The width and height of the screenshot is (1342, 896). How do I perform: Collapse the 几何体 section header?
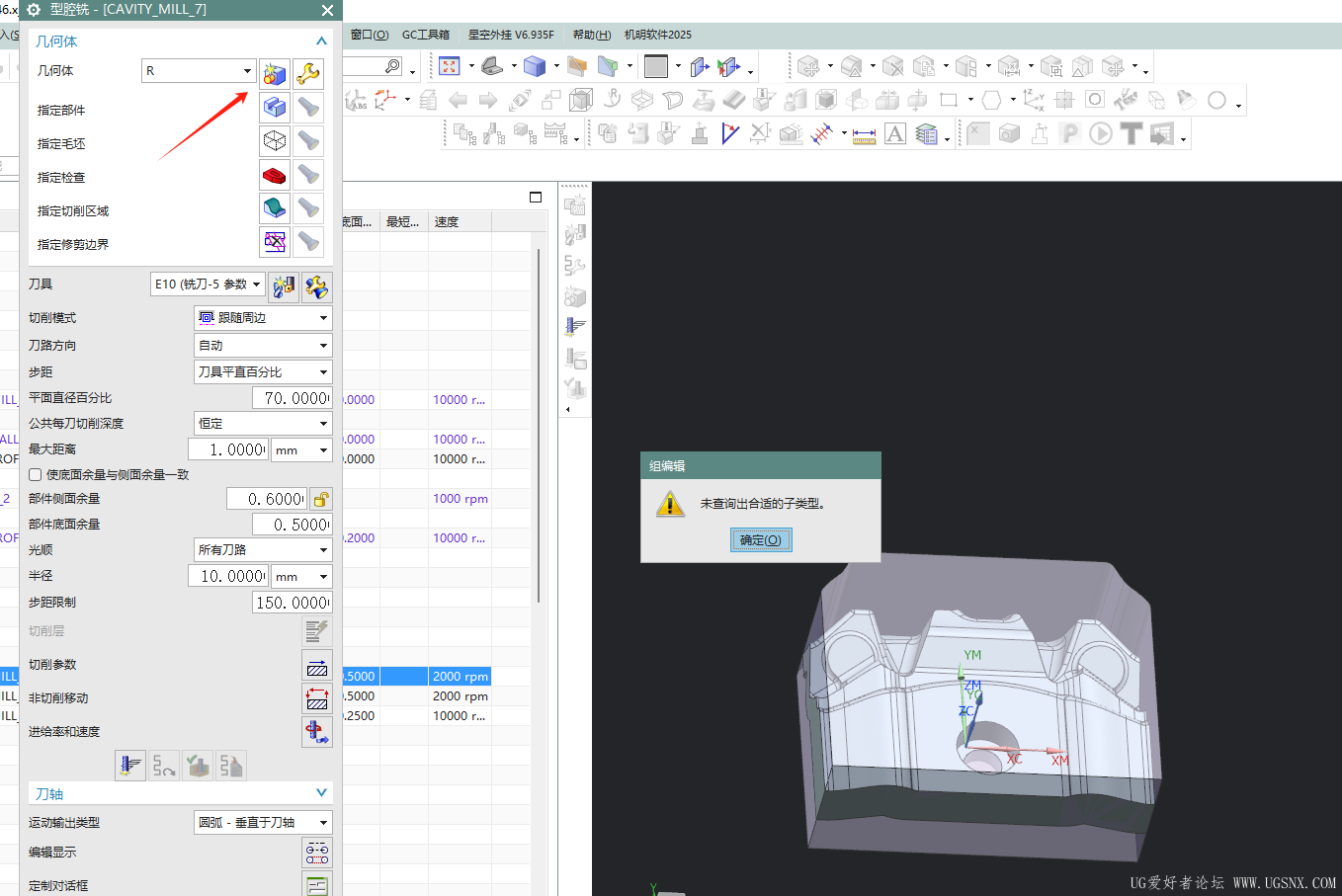click(181, 41)
